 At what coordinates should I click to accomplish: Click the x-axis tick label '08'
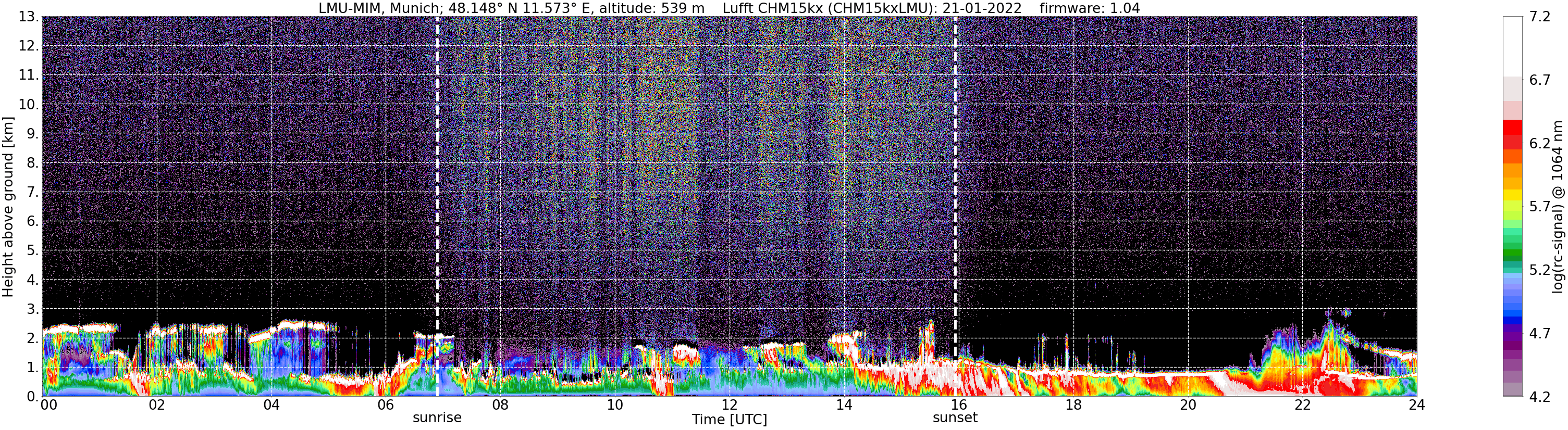[500, 405]
